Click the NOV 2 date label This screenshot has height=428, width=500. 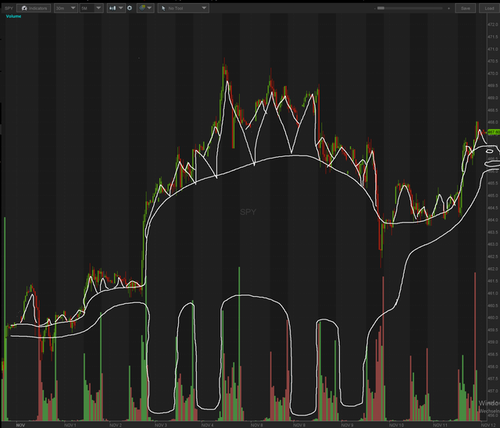coord(116,425)
